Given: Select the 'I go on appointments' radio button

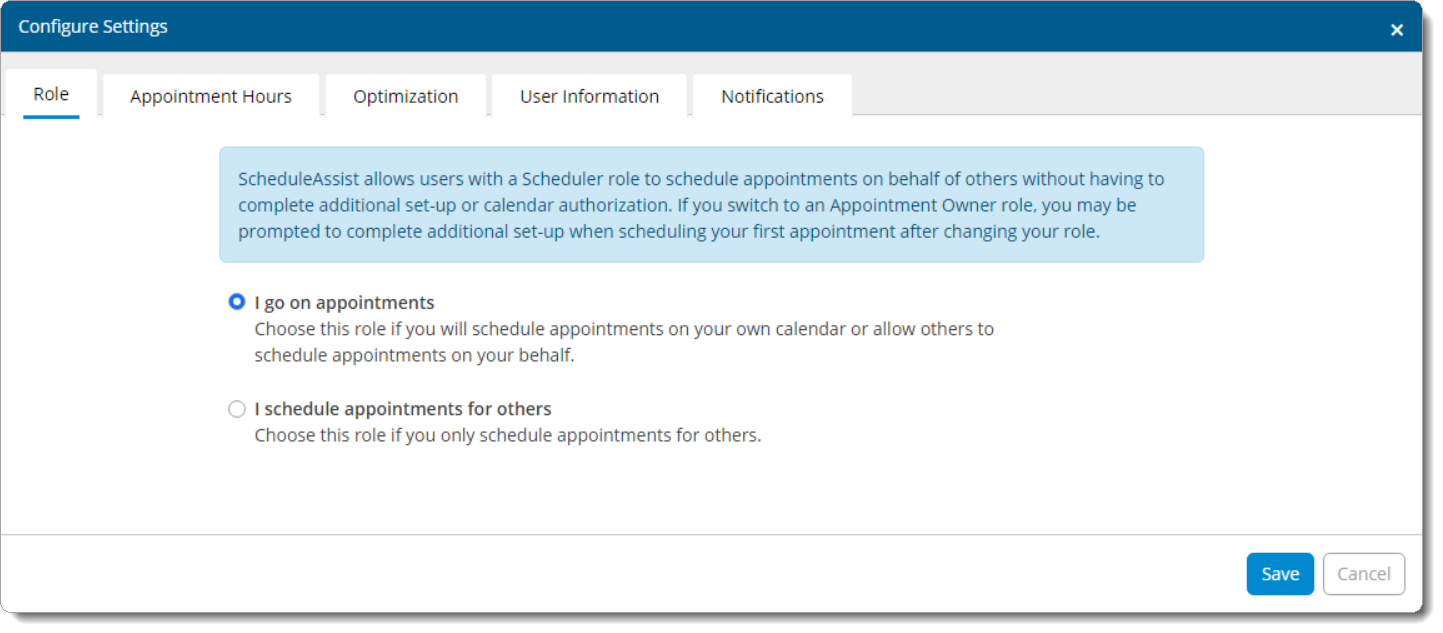Looking at the screenshot, I should [237, 302].
